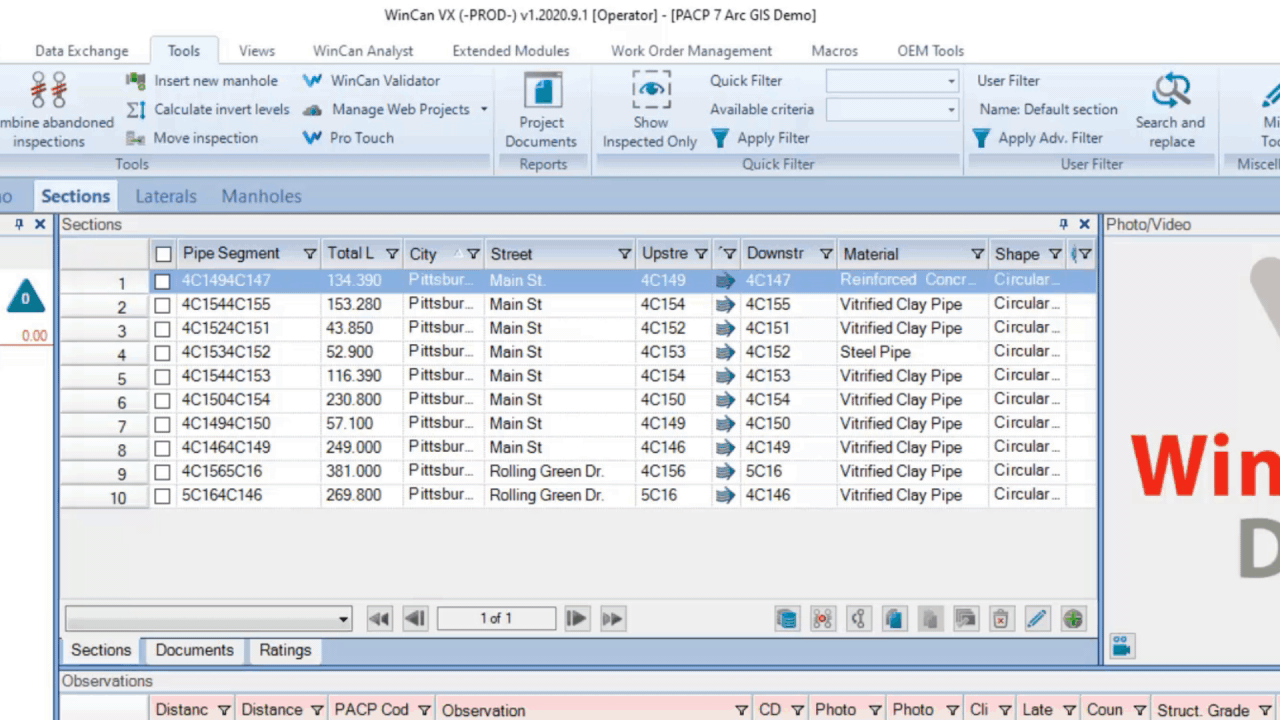Click the blue database stack icon

tap(787, 619)
